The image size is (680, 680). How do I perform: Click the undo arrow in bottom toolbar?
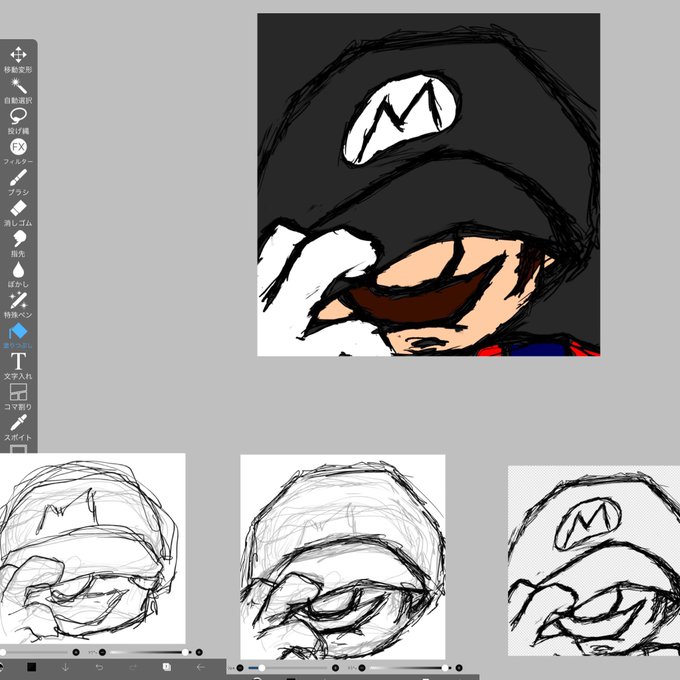pyautogui.click(x=99, y=667)
